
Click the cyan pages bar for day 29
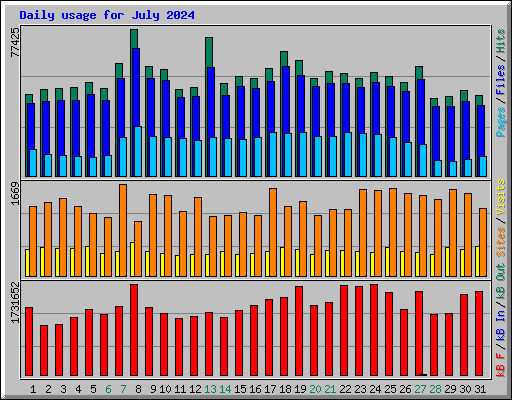pos(453,169)
